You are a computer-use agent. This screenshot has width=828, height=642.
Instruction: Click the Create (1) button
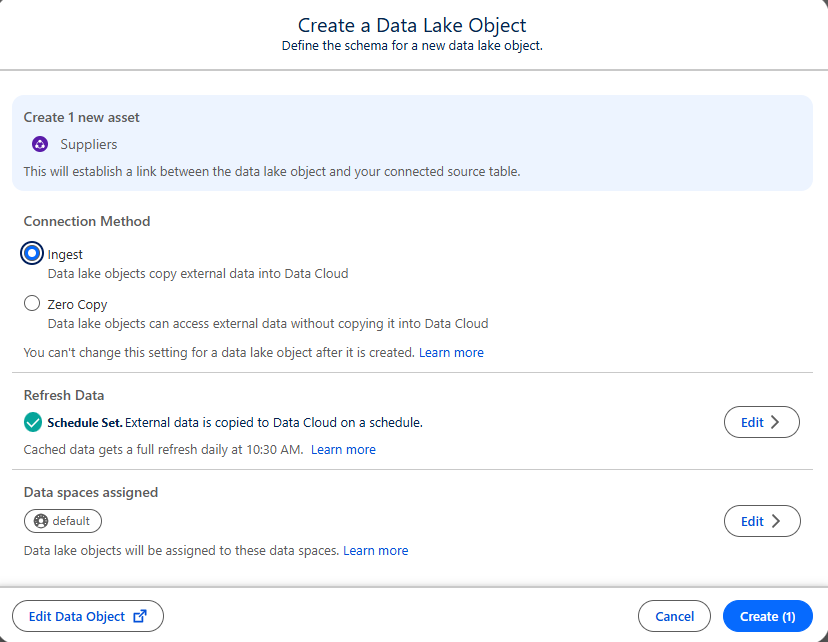click(767, 616)
